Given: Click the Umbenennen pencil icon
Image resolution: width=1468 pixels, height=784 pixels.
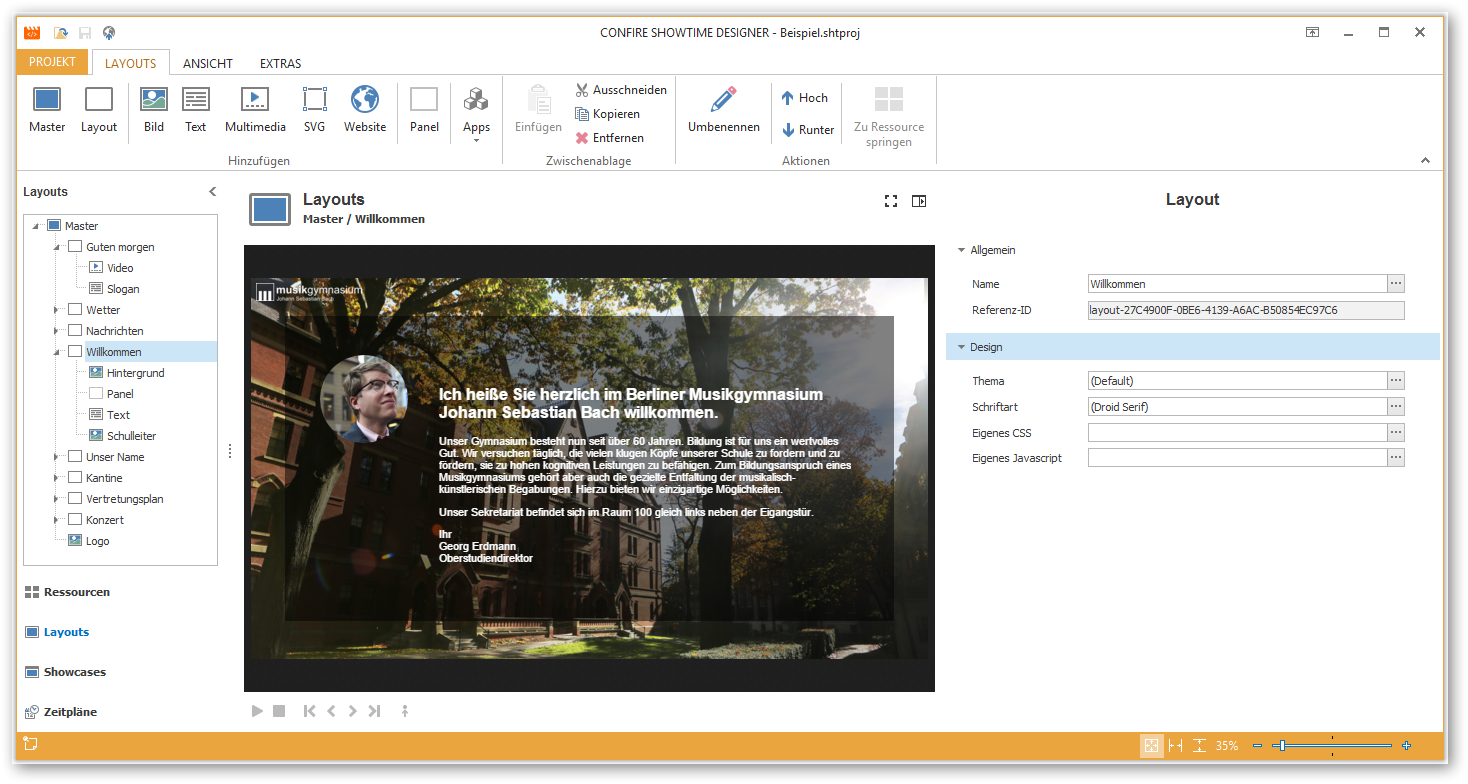Looking at the screenshot, I should (723, 100).
